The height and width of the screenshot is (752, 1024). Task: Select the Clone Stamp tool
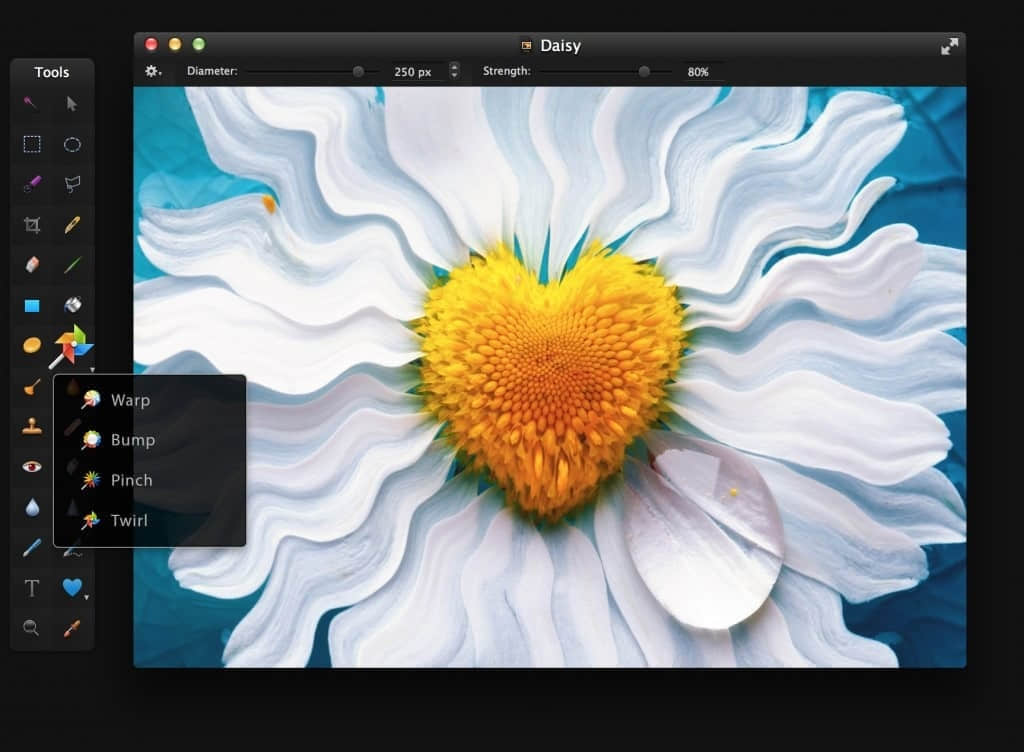pyautogui.click(x=32, y=426)
